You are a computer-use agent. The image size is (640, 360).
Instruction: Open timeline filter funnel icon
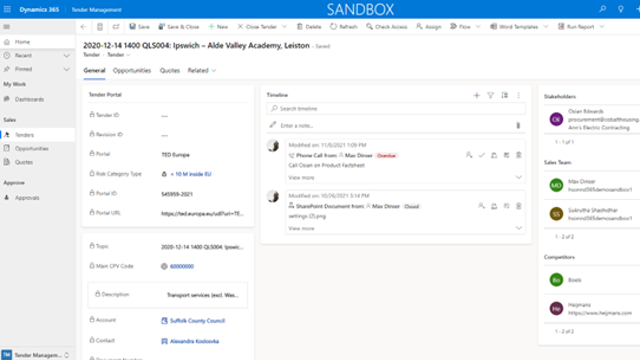click(x=491, y=95)
